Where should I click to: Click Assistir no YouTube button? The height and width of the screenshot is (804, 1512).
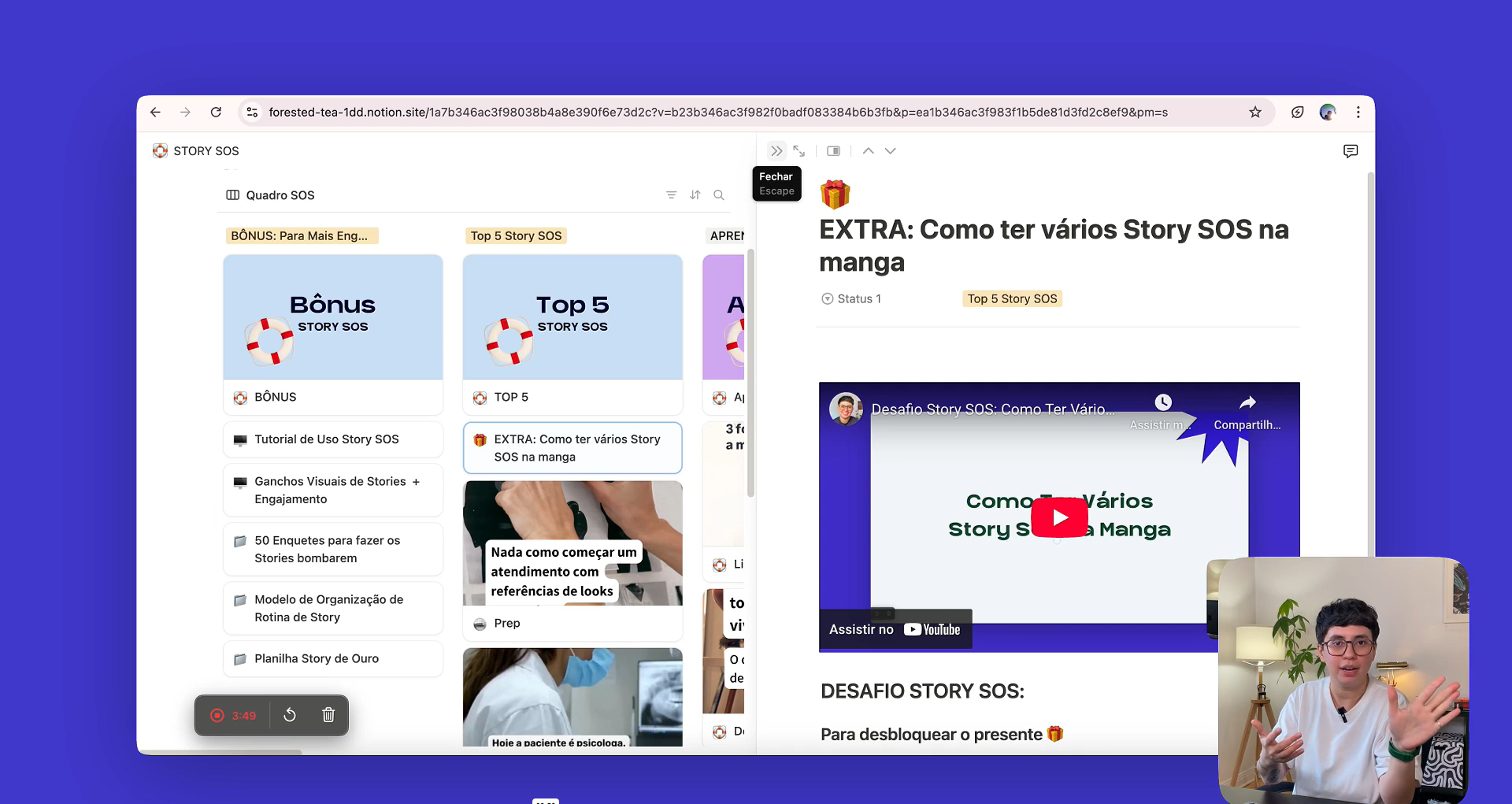tap(895, 629)
